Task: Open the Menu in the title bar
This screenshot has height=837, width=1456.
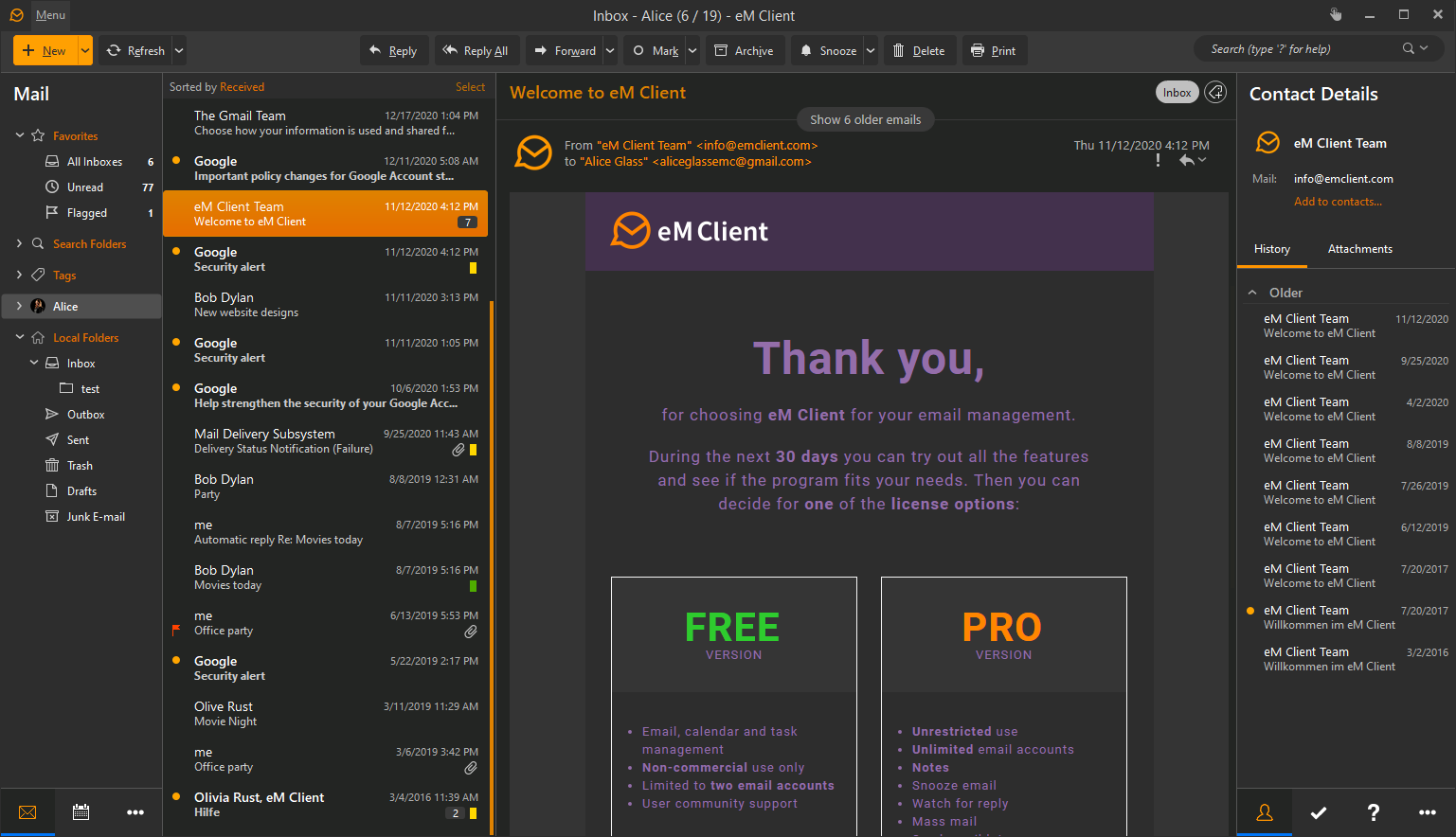Action: coord(49,14)
